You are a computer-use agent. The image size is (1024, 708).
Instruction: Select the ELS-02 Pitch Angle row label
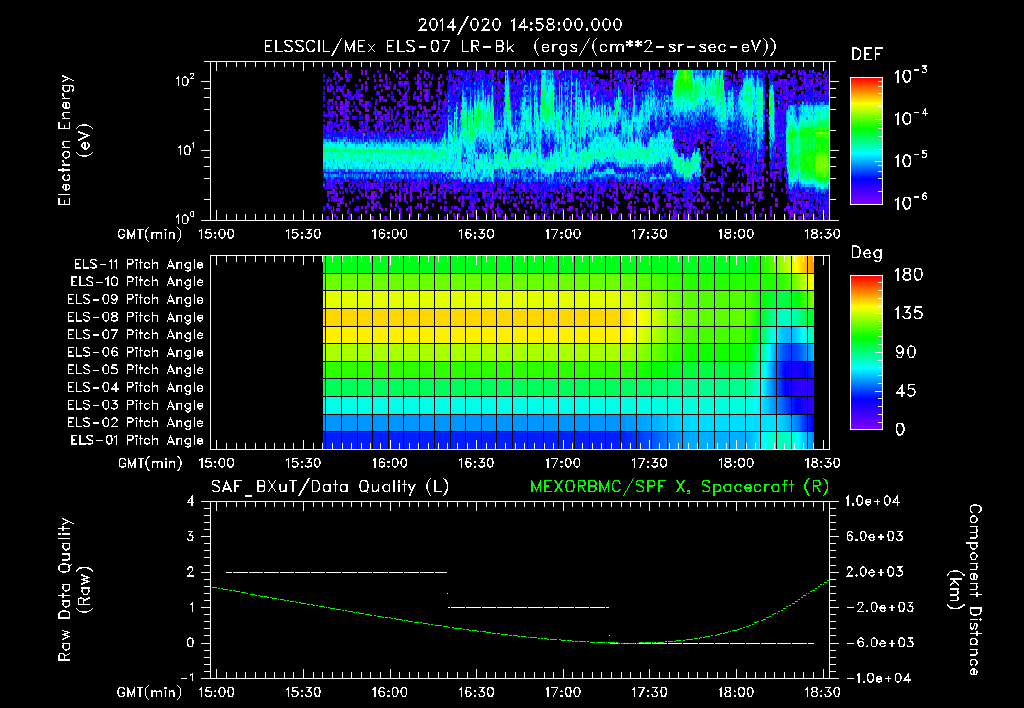pos(136,423)
